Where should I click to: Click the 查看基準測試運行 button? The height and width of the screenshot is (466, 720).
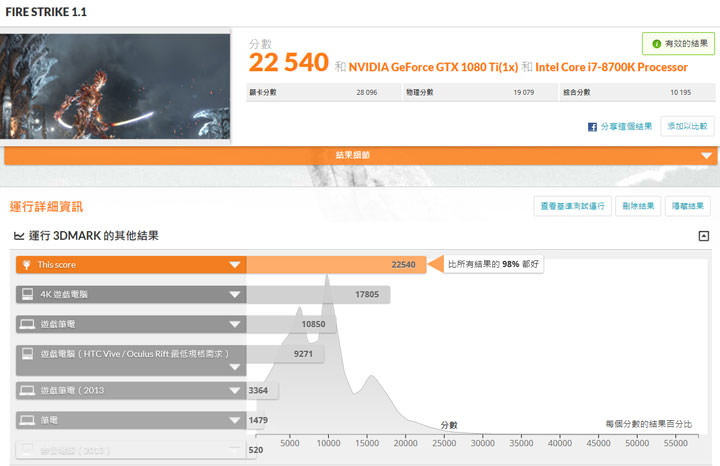573,206
